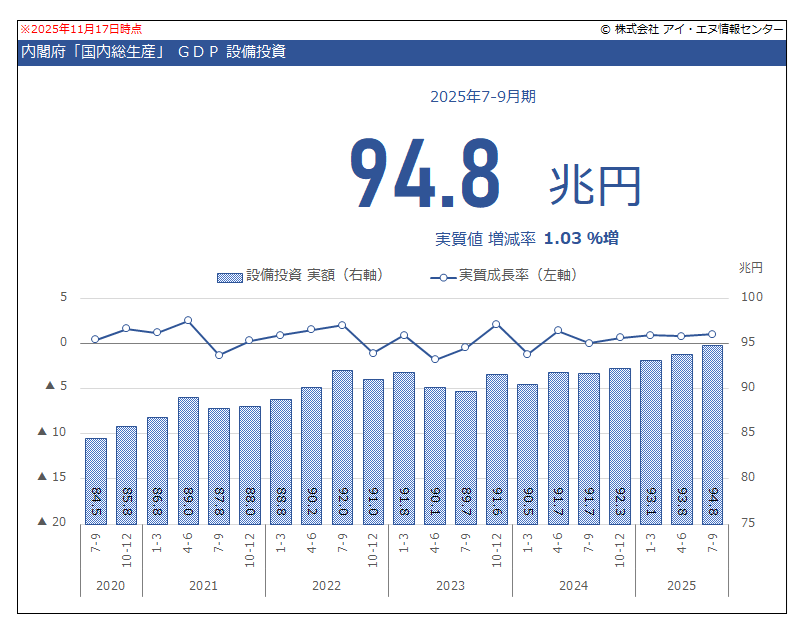Viewport: 804px width, 634px height.
Task: Select the 2025年7-9月期 period text
Action: tap(483, 97)
